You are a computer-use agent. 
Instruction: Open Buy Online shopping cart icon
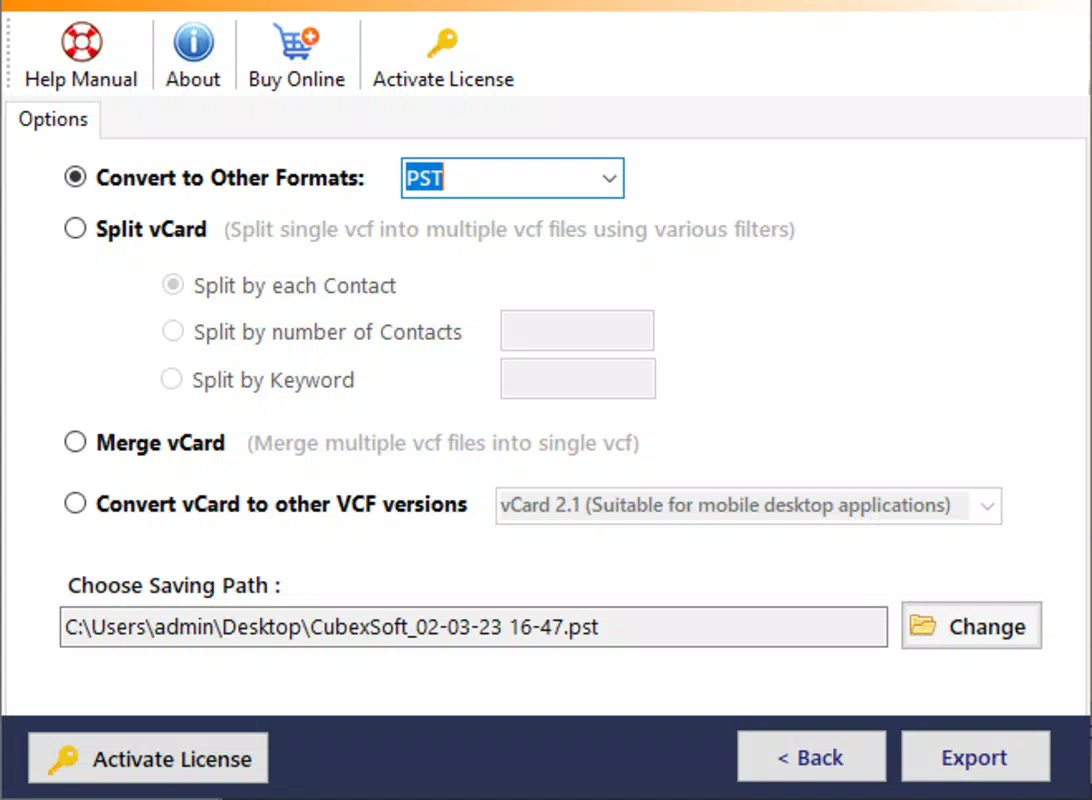click(x=296, y=42)
